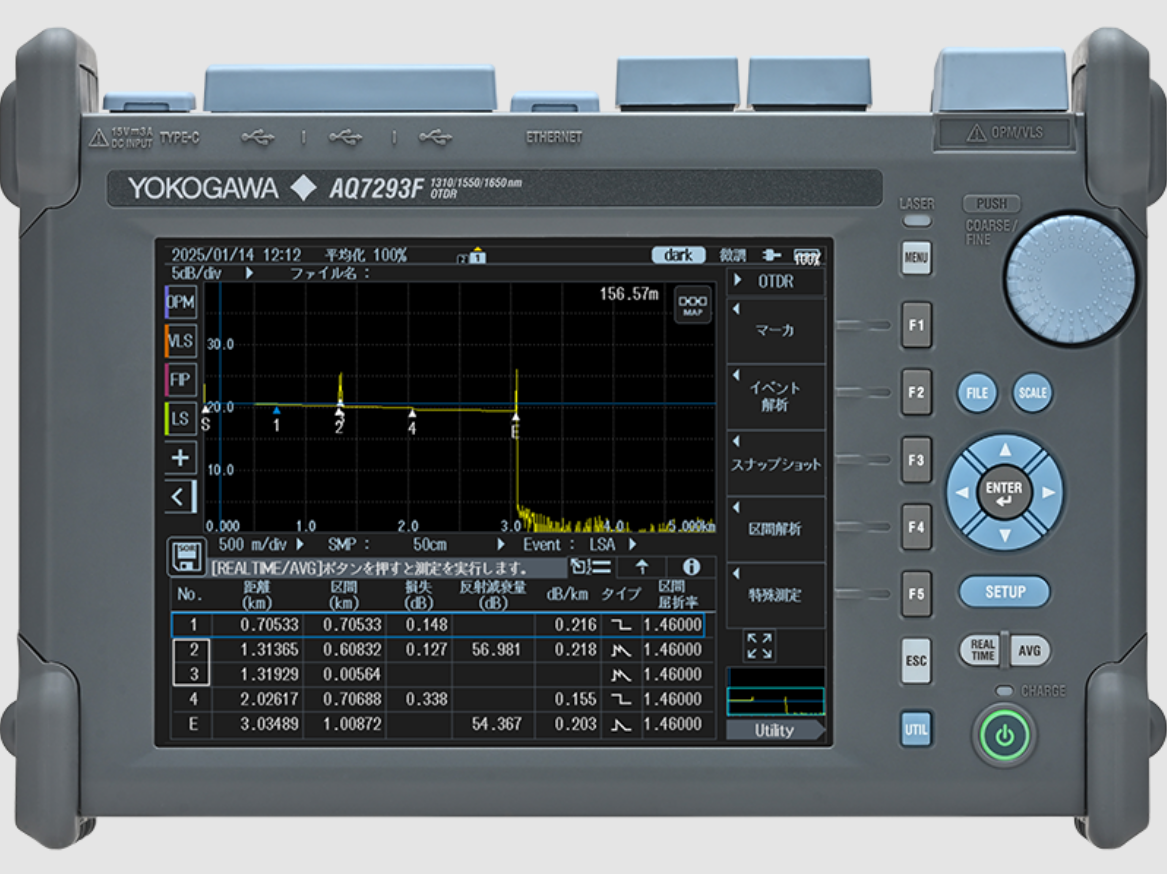Select the 区間解析 soft menu
Image resolution: width=1167 pixels, height=874 pixels.
click(776, 529)
